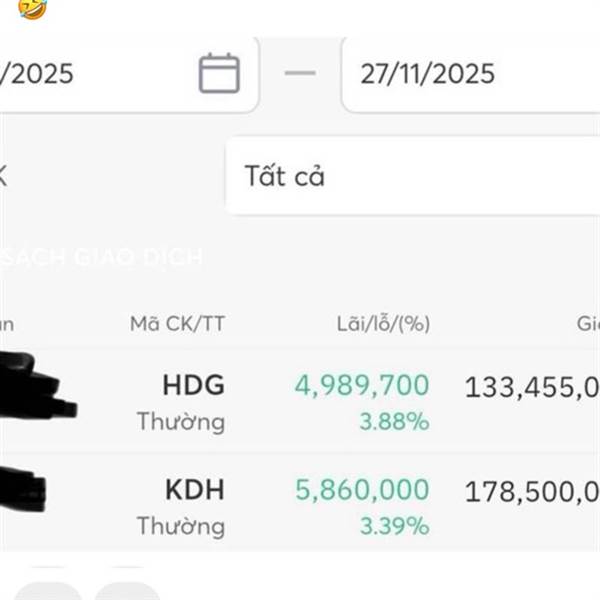Click the dash separator between dates
This screenshot has width=600, height=600.
300,73
